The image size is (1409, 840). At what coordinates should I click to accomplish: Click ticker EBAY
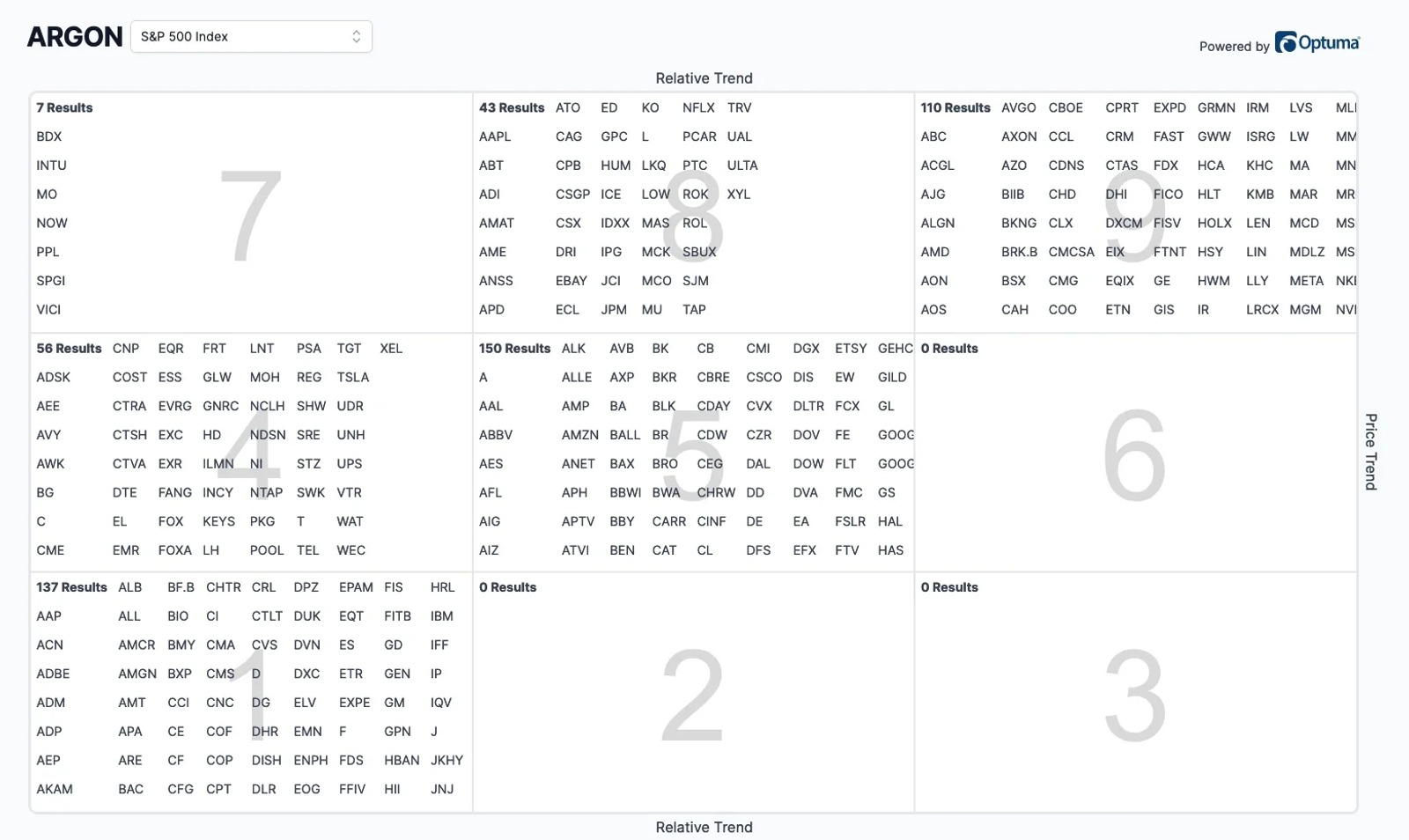tap(572, 281)
